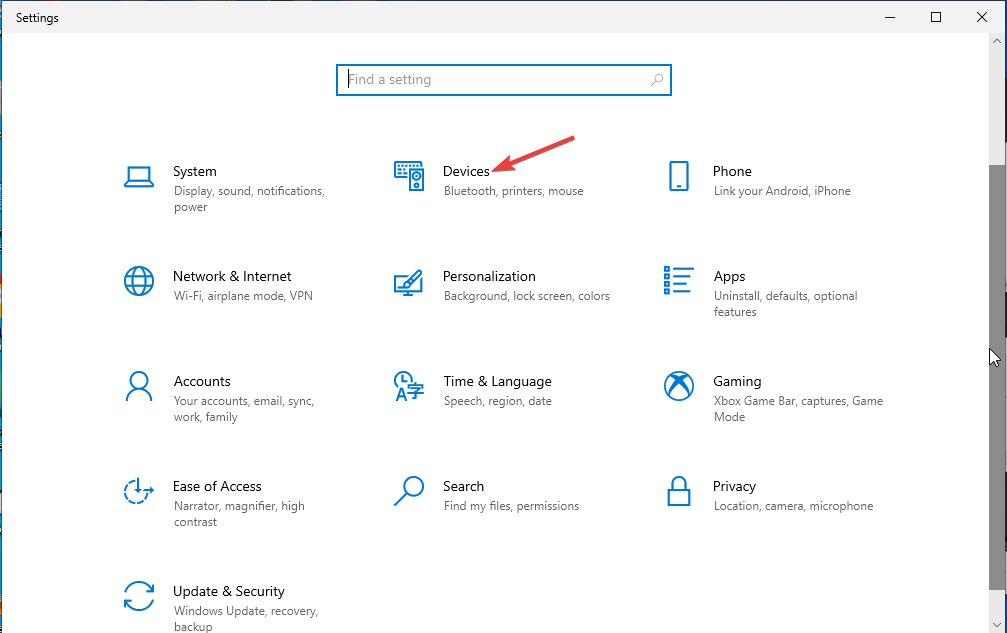
Task: Open Search settings title
Action: click(463, 486)
